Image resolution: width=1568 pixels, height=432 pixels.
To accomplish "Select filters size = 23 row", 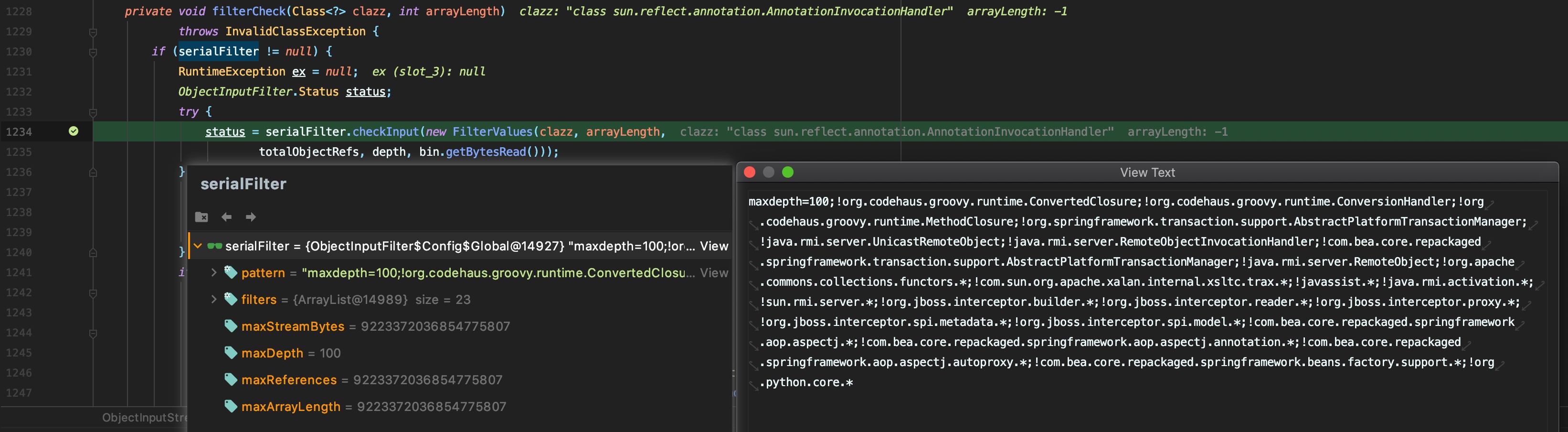I will (460, 299).
